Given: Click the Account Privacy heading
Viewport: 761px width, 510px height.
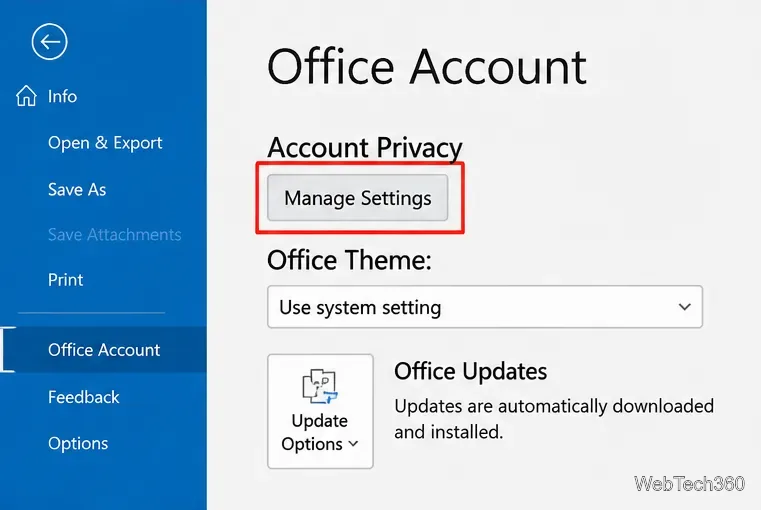Looking at the screenshot, I should click(364, 147).
